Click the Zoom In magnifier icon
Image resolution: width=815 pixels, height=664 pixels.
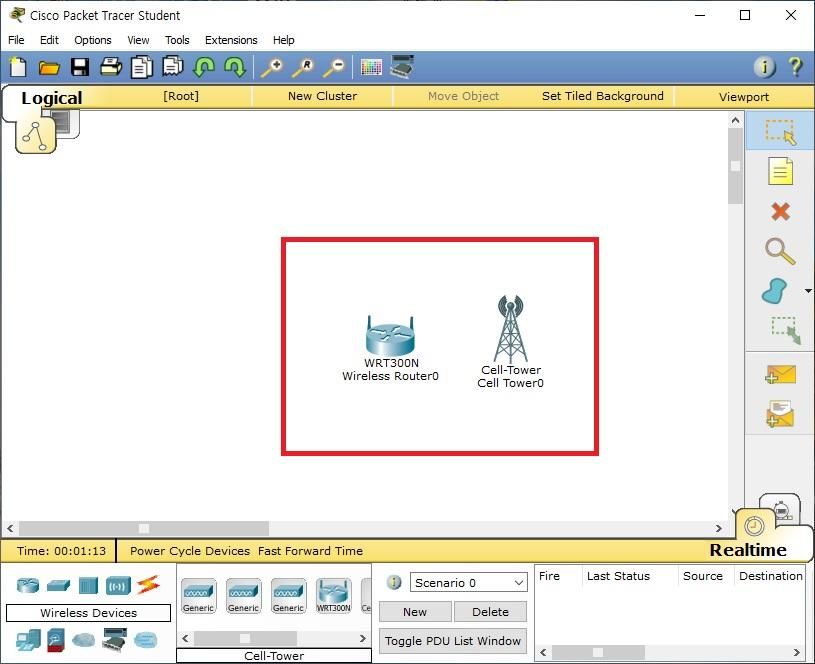271,68
